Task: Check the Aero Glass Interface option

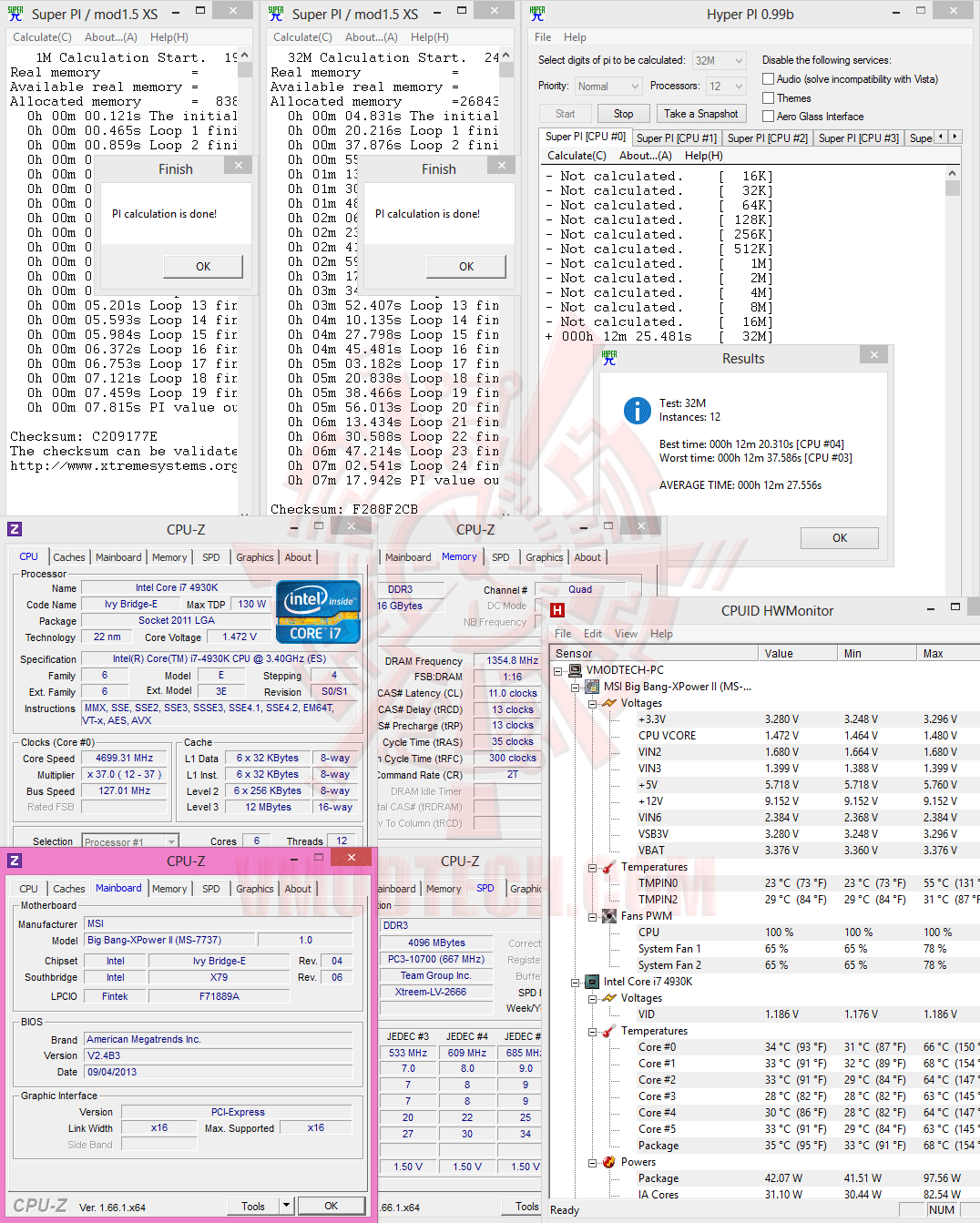Action: pos(768,117)
